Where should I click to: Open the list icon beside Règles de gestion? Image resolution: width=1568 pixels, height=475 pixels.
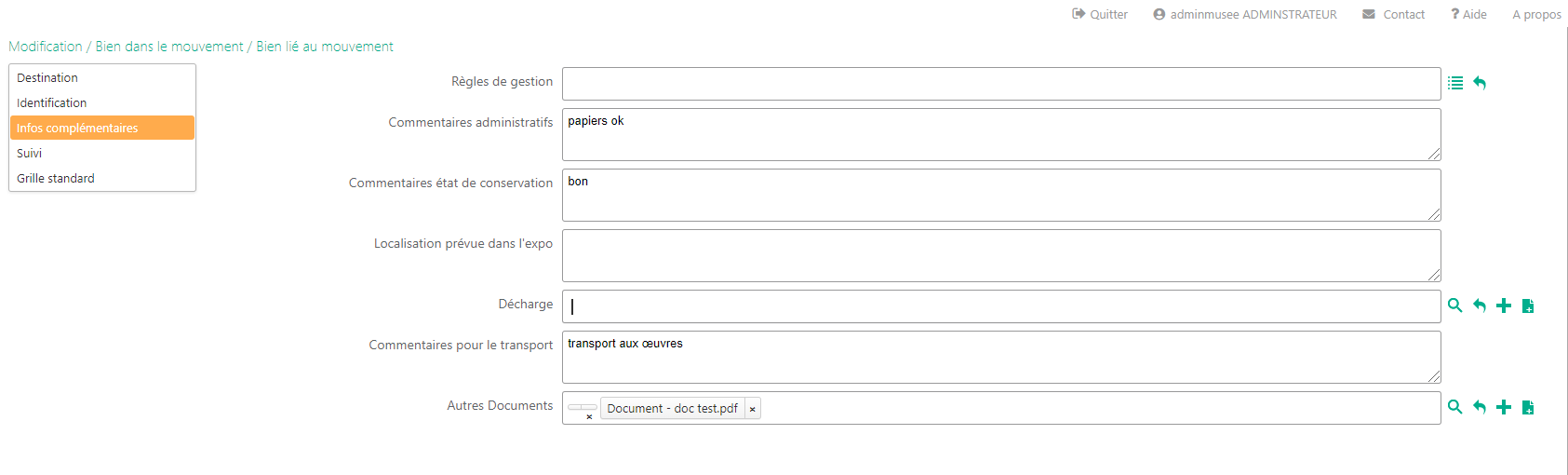(x=1455, y=83)
